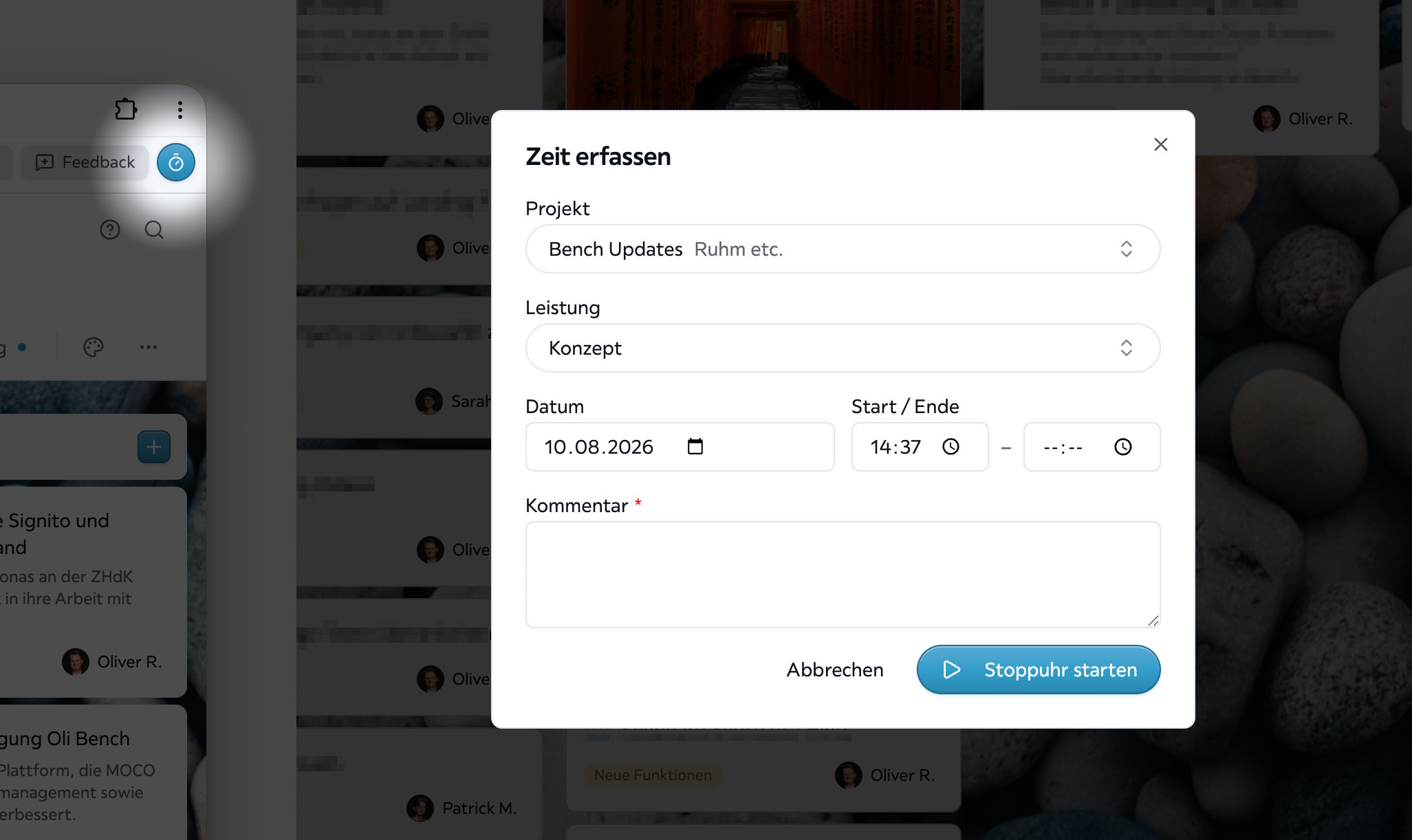Image resolution: width=1412 pixels, height=840 pixels.
Task: Click the Feedback button
Action: [x=85, y=162]
